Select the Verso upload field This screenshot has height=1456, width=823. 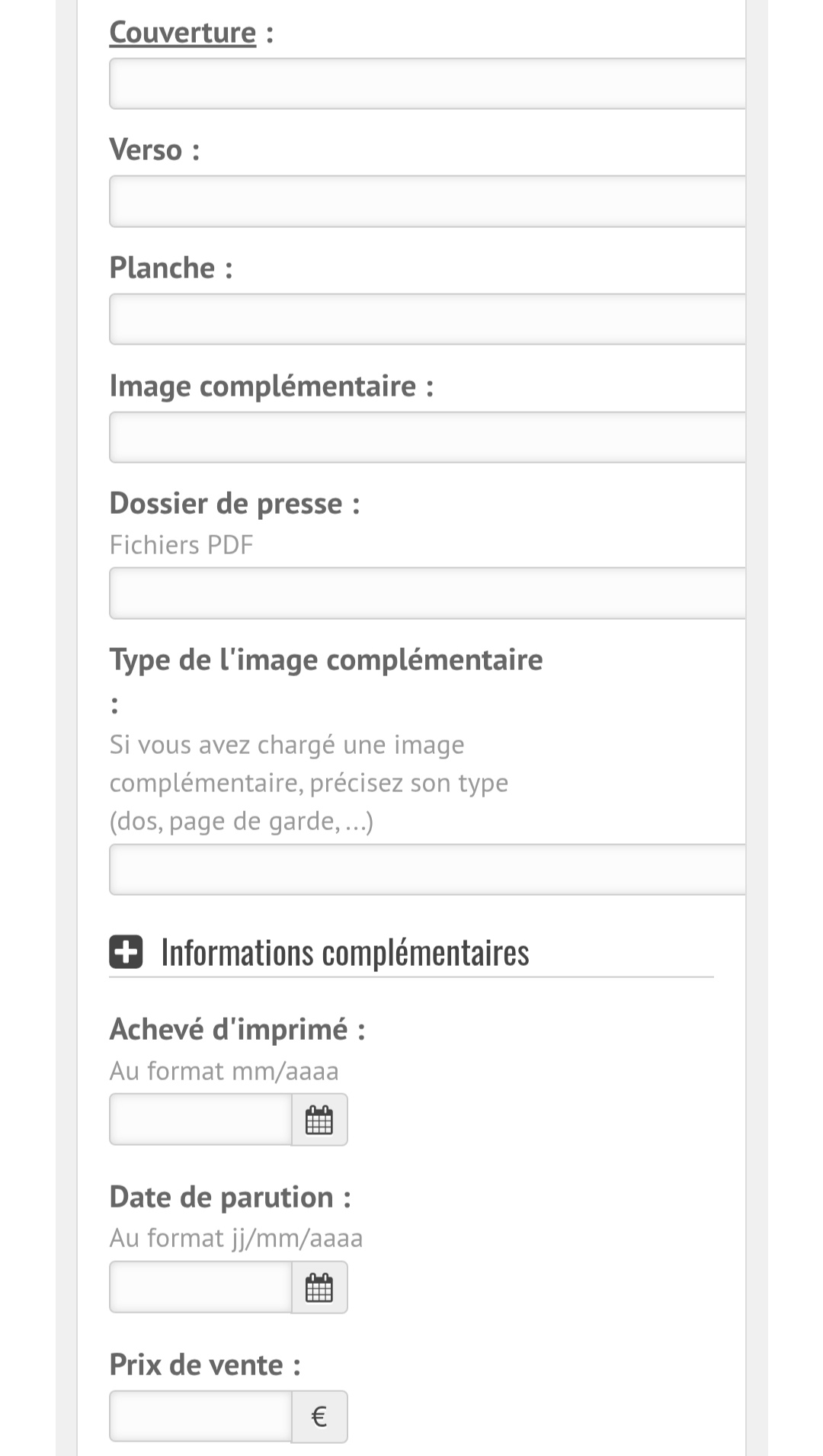pyautogui.click(x=427, y=201)
